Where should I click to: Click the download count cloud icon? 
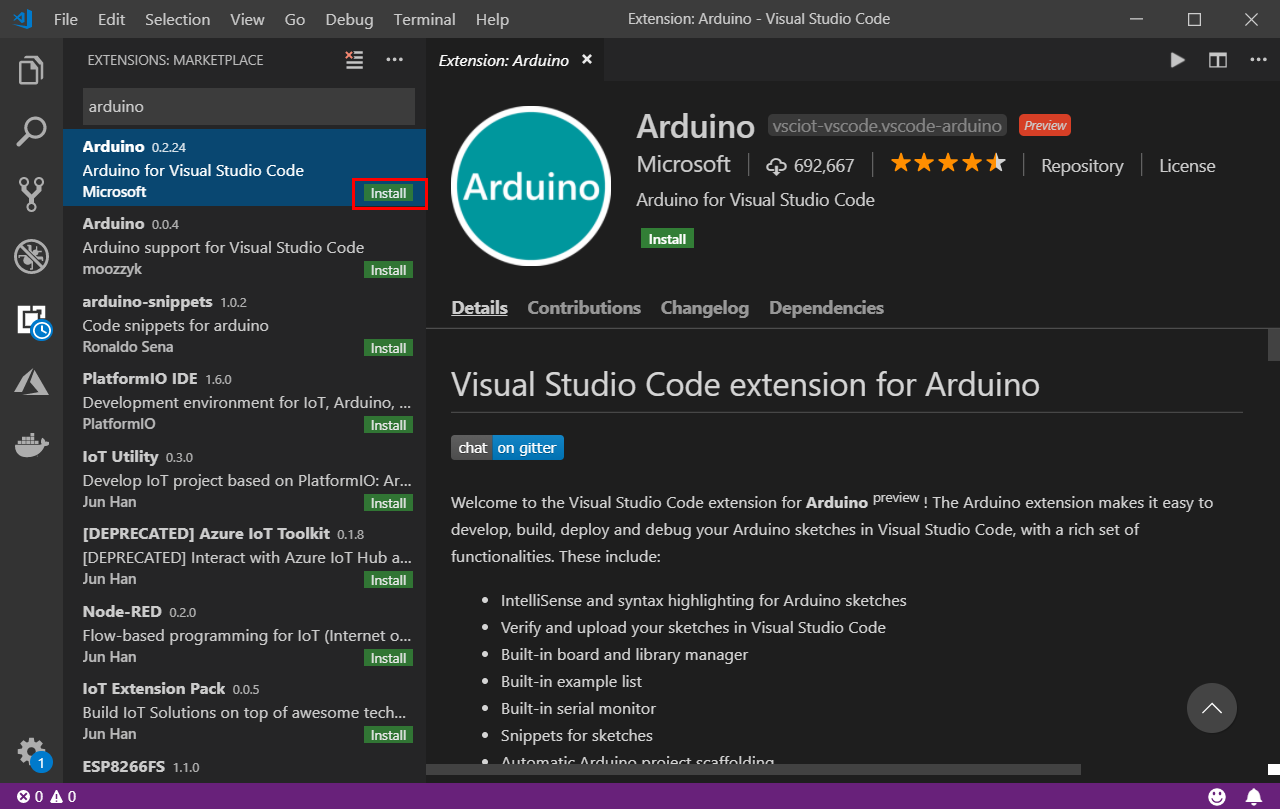click(777, 166)
